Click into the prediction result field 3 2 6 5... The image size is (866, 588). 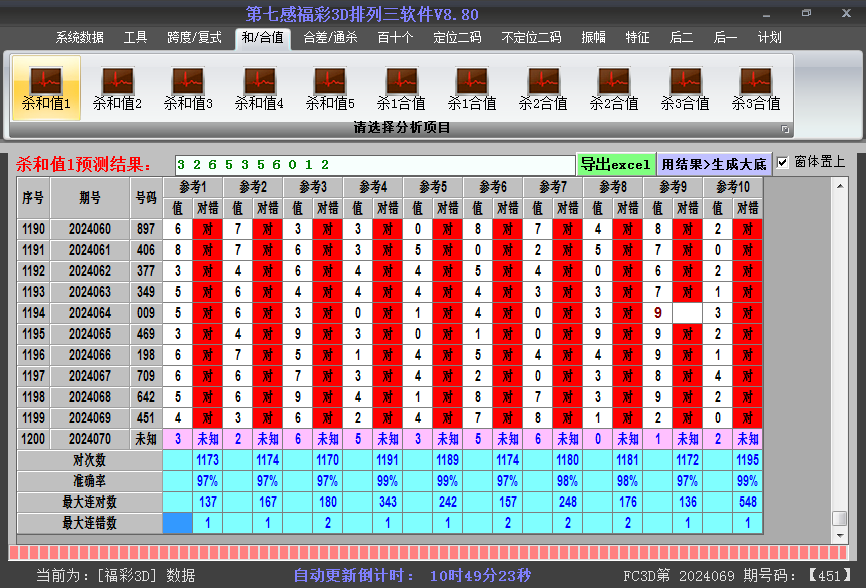pos(374,165)
